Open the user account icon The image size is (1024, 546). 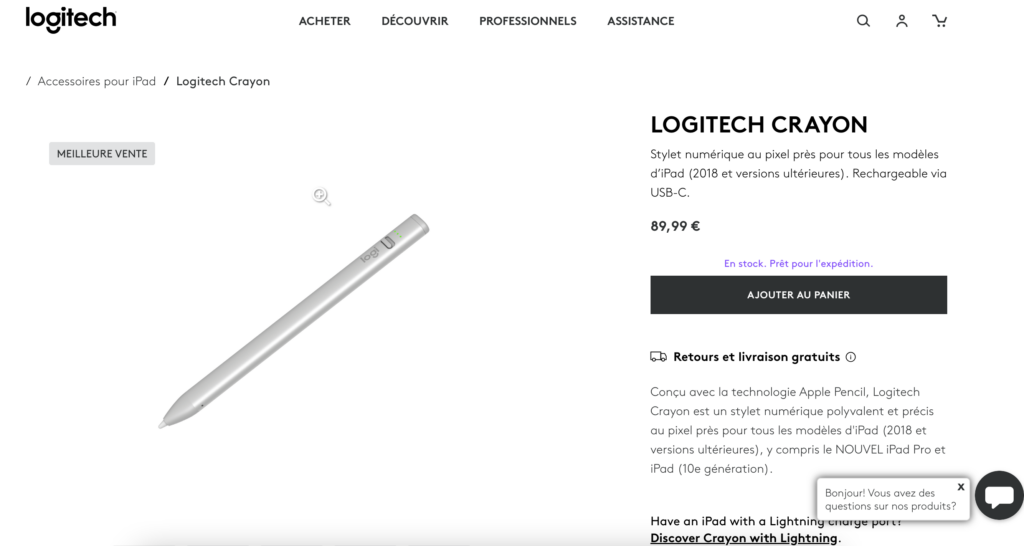coord(902,21)
